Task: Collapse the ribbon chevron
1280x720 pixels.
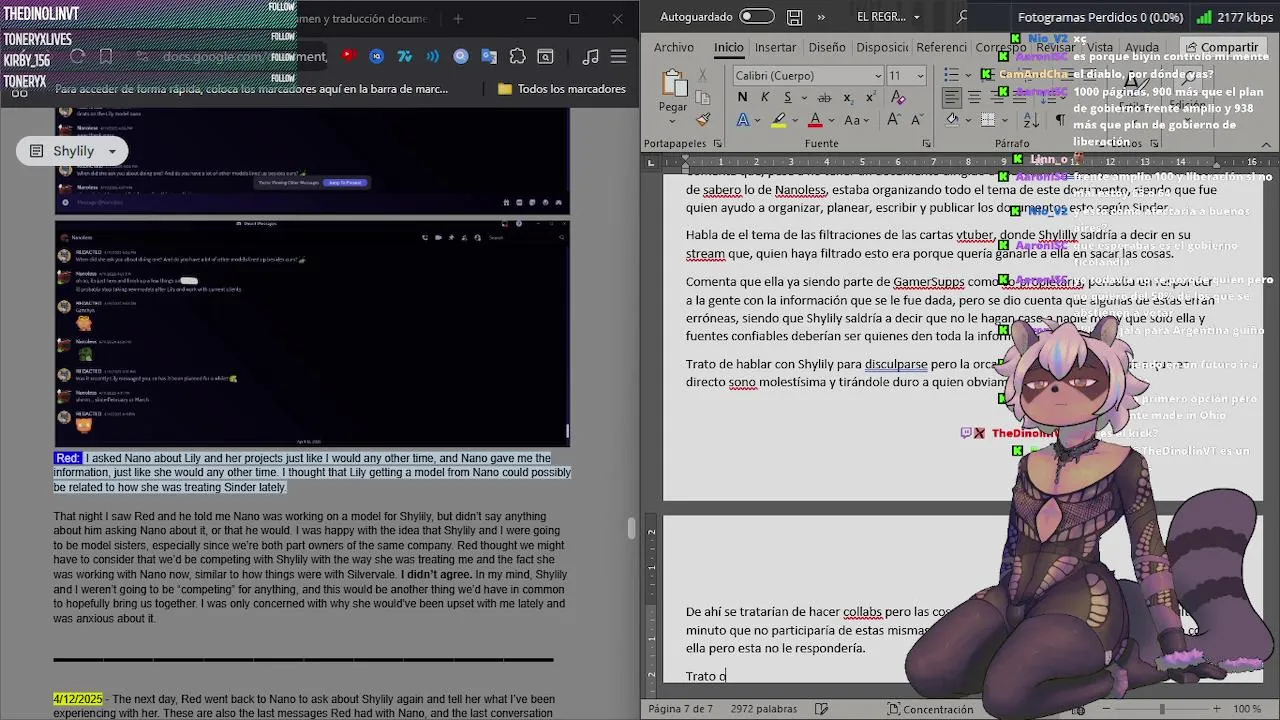Action: tap(1265, 144)
